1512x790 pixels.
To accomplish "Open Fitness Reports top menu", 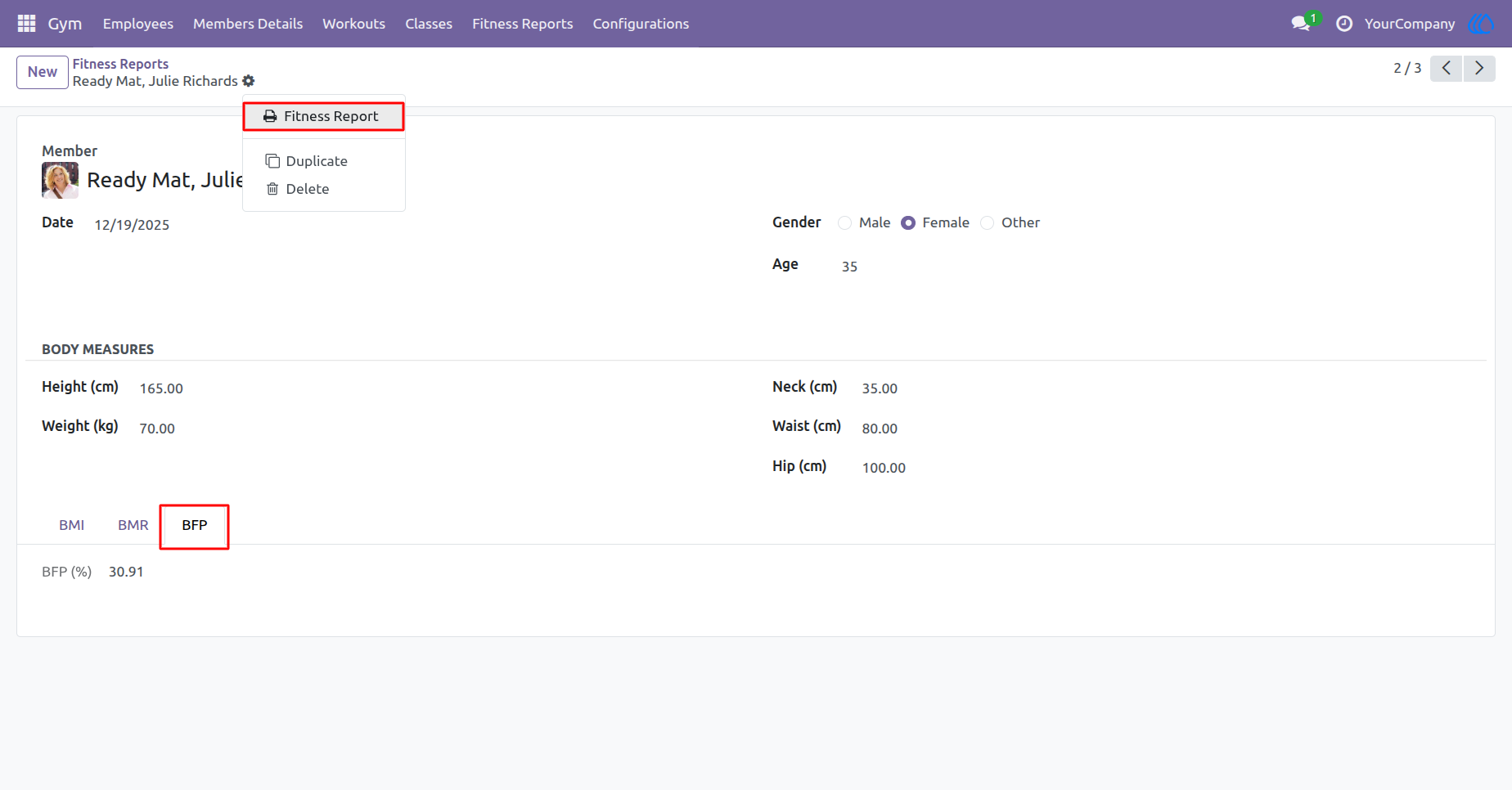I will click(523, 24).
